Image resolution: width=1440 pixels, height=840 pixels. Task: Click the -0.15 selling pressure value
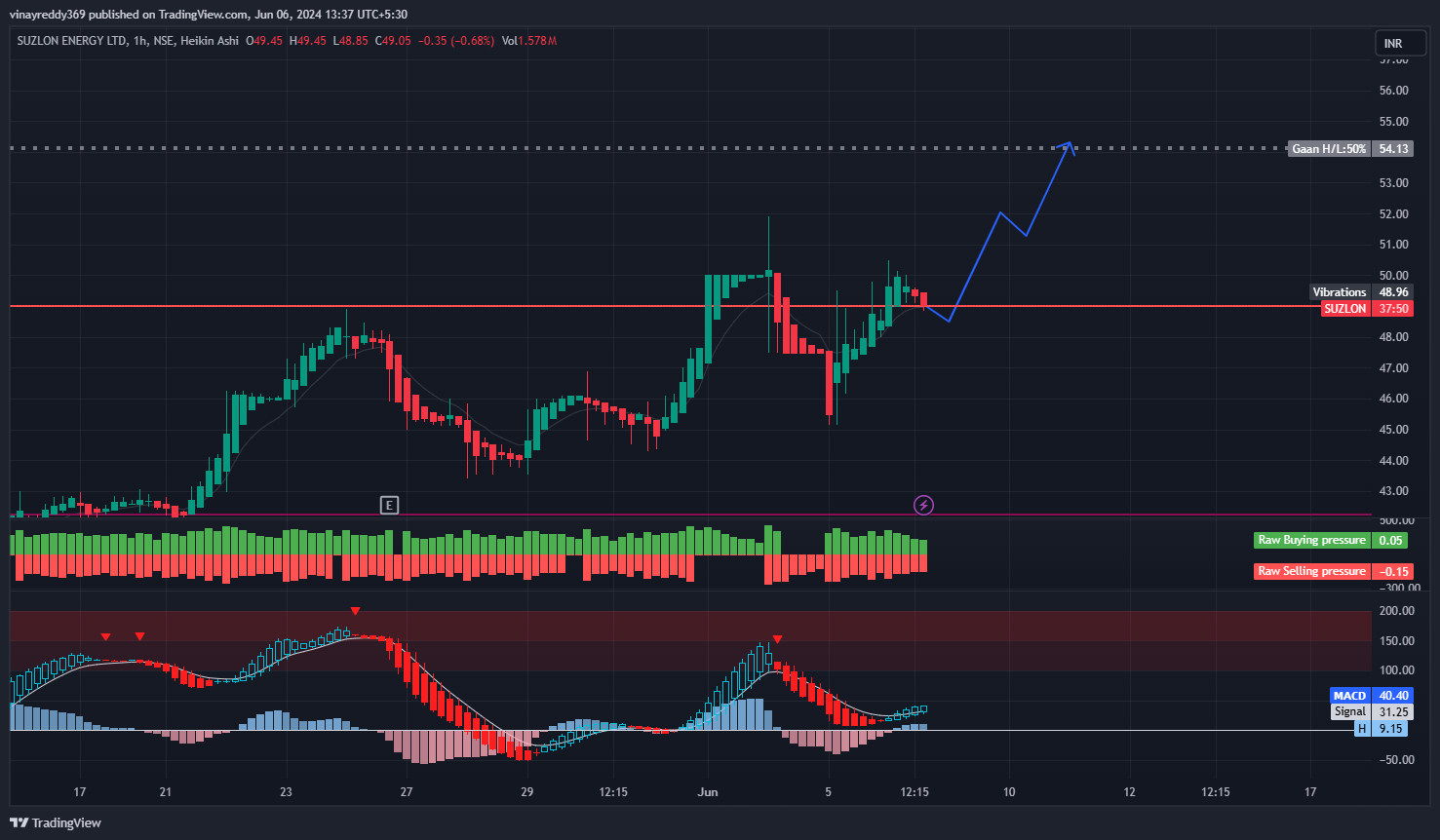click(x=1393, y=571)
